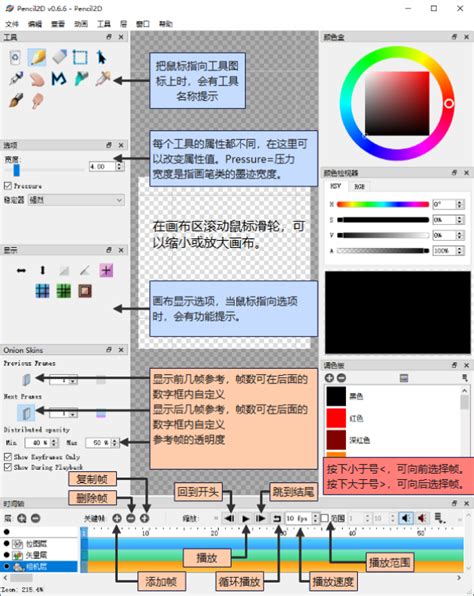Open the palette options menu icon
The height and width of the screenshot is (596, 474).
pos(464,378)
